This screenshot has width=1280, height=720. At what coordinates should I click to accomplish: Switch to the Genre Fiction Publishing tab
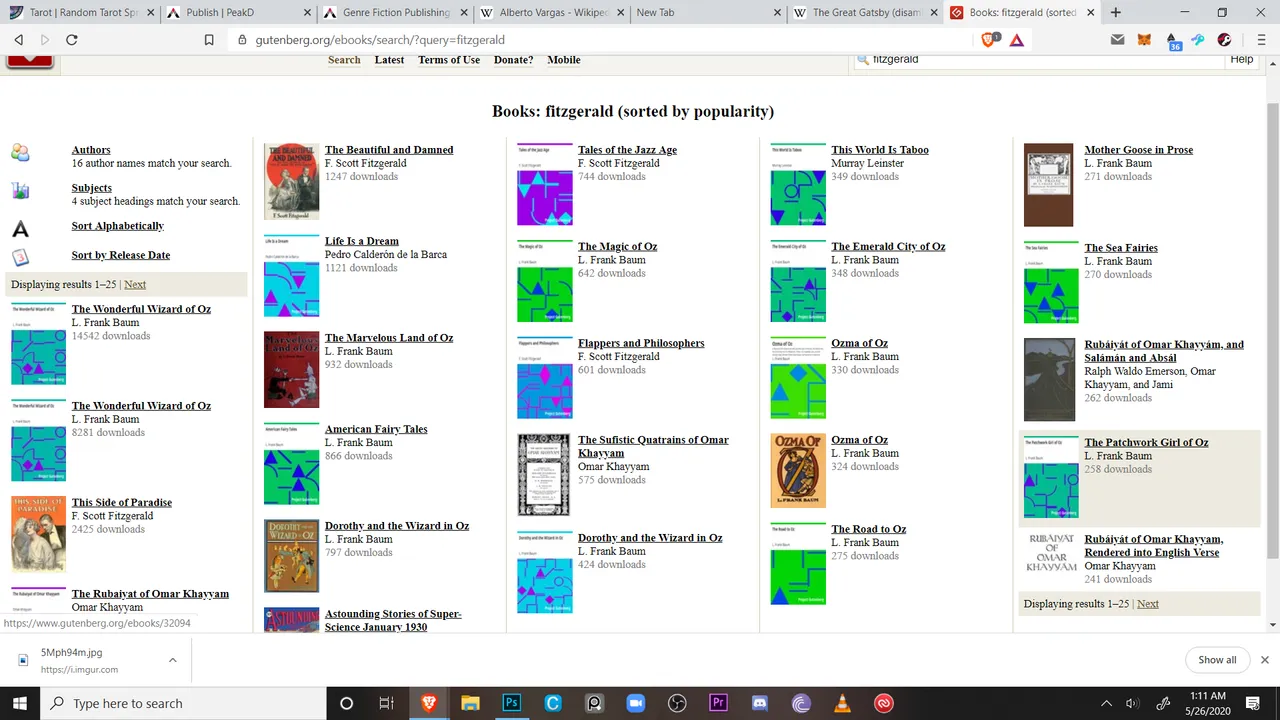393,13
